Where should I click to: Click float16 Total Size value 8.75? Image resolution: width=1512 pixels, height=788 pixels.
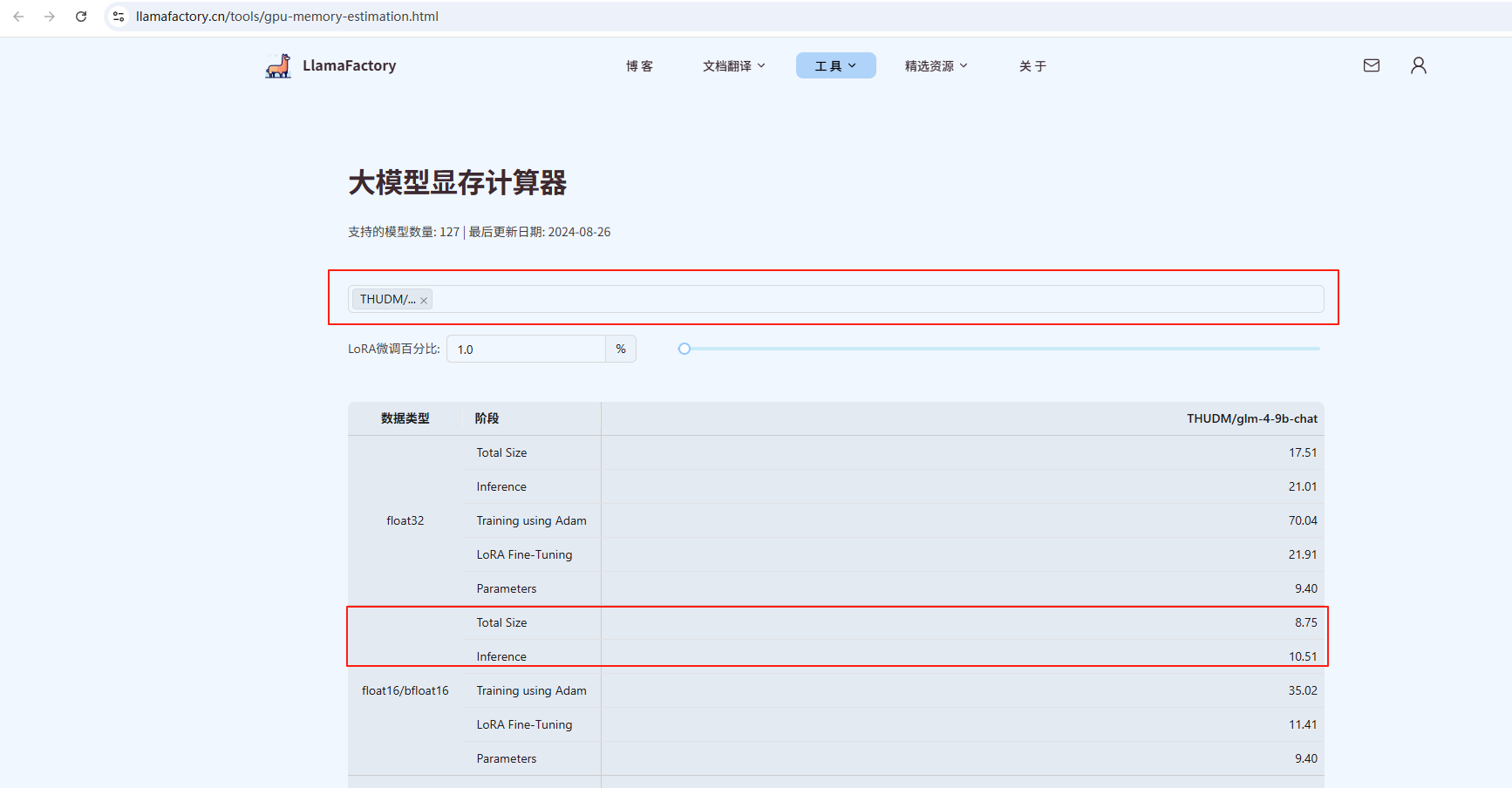click(1305, 622)
